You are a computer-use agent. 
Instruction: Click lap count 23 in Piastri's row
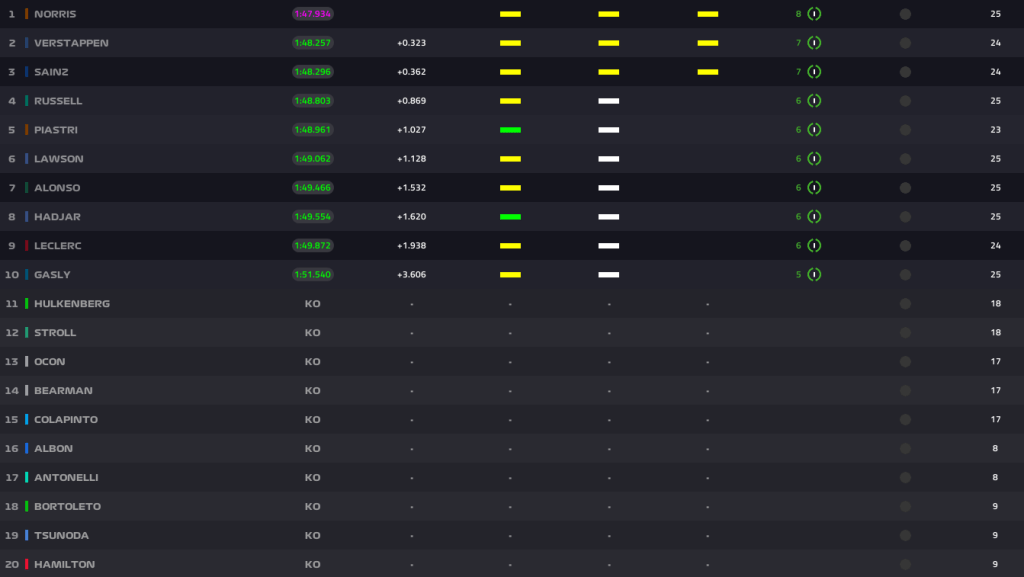click(995, 130)
